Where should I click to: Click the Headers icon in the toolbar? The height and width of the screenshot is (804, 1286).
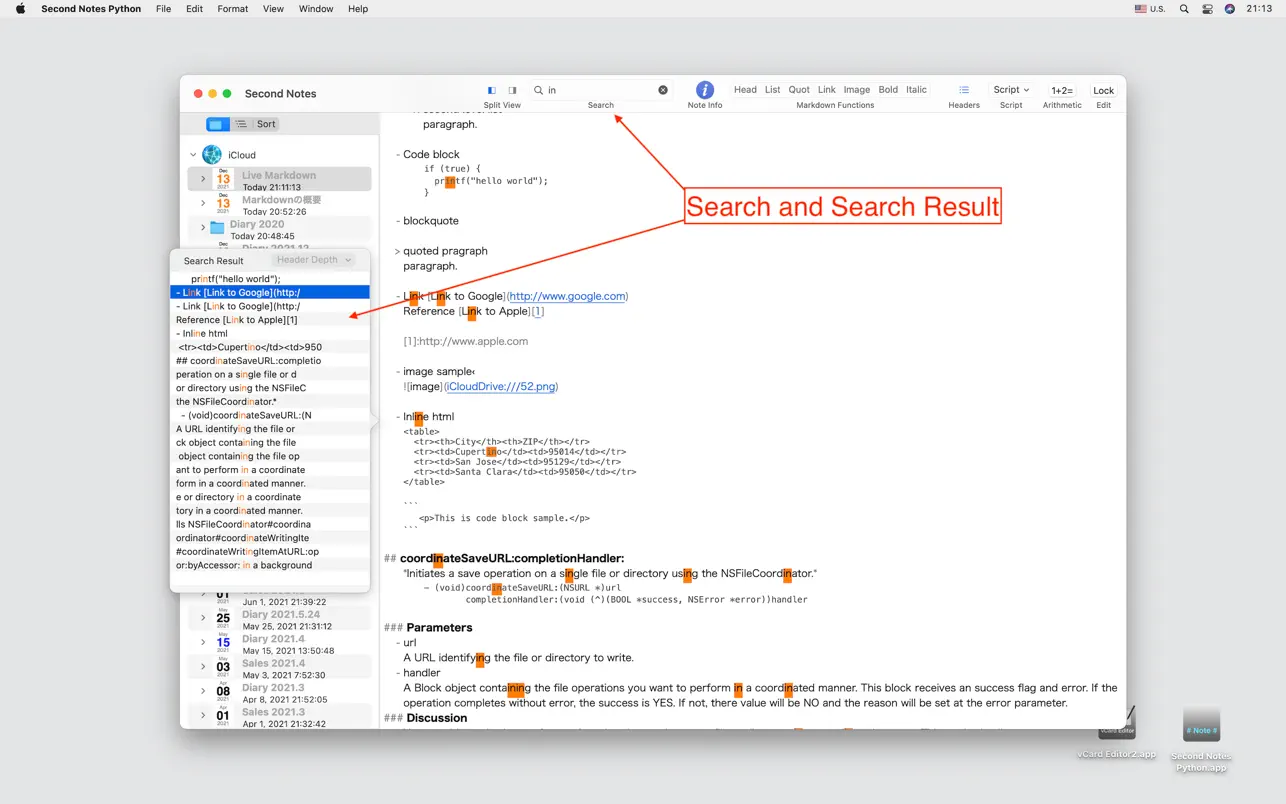[x=963, y=90]
